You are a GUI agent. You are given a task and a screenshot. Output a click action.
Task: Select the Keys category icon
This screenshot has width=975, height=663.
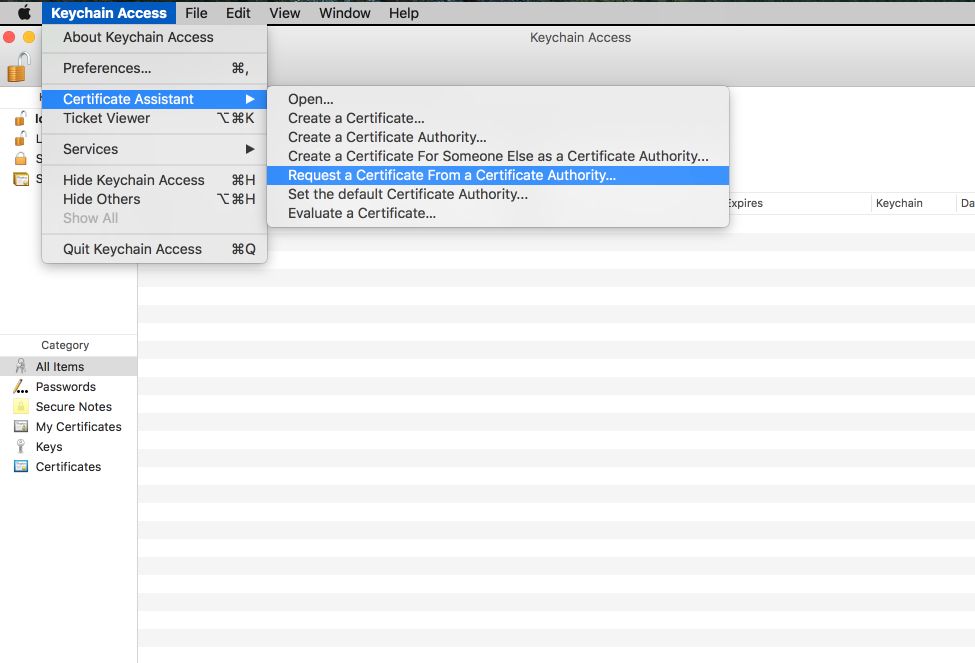click(x=21, y=446)
